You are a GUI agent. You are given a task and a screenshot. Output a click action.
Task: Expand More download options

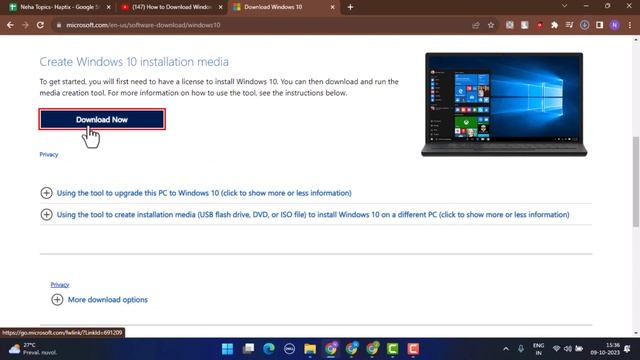[x=107, y=300]
